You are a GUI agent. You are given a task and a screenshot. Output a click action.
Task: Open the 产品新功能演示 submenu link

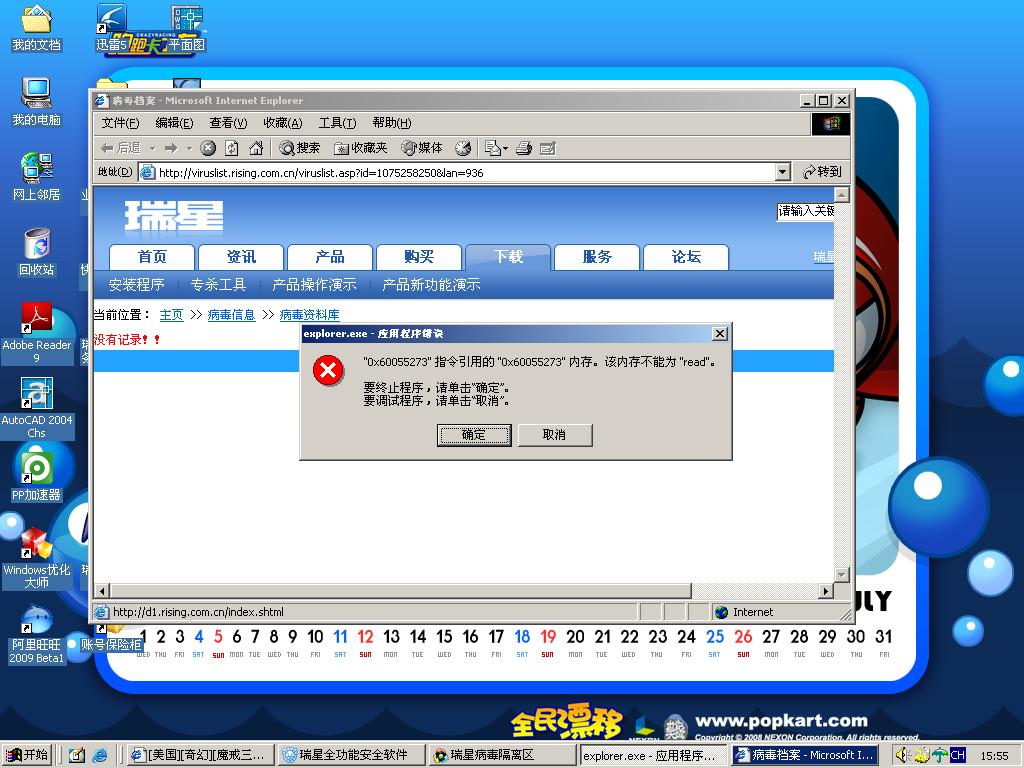point(431,285)
